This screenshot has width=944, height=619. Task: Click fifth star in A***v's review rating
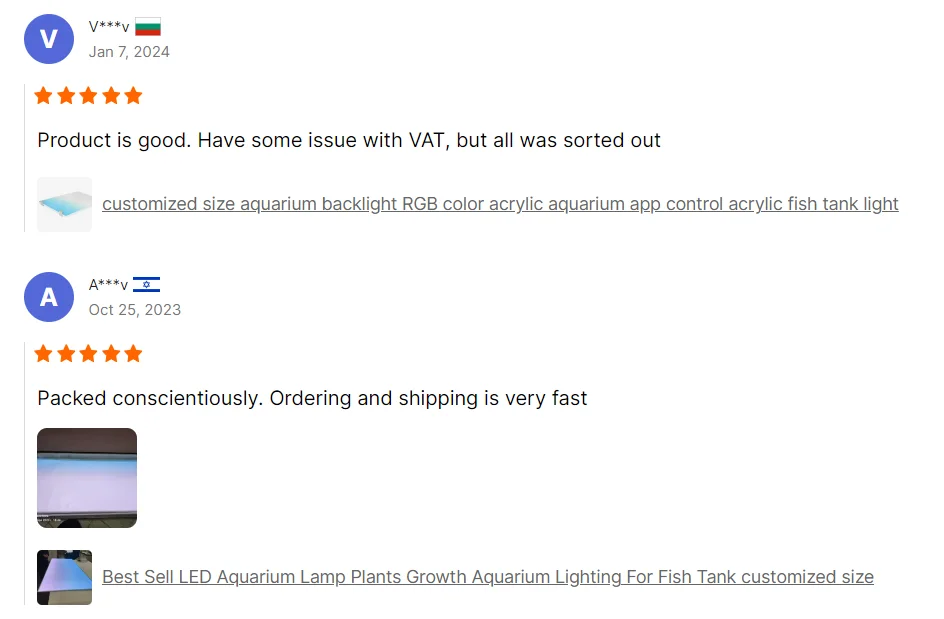coord(133,354)
